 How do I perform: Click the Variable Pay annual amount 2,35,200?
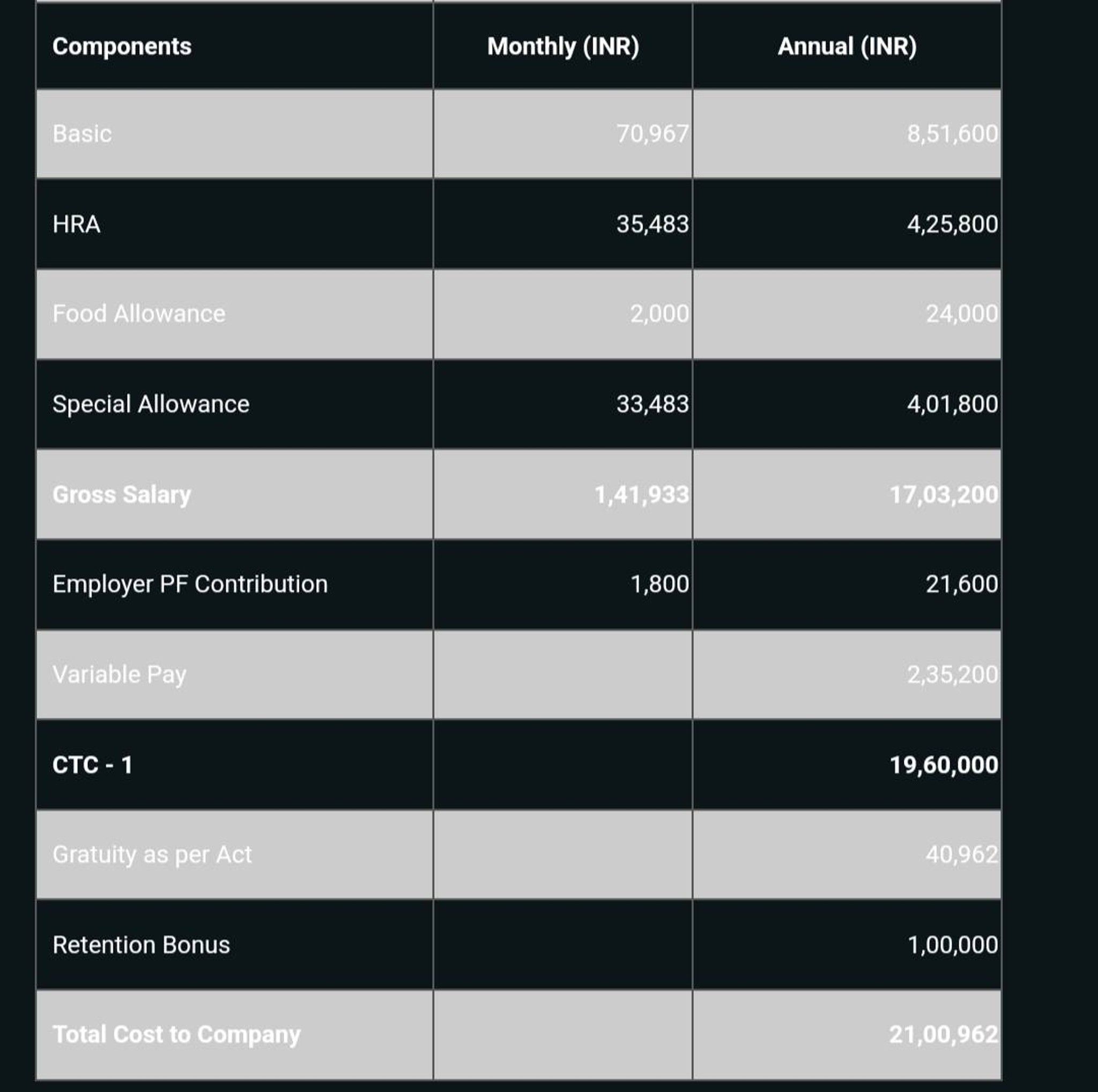pos(952,674)
